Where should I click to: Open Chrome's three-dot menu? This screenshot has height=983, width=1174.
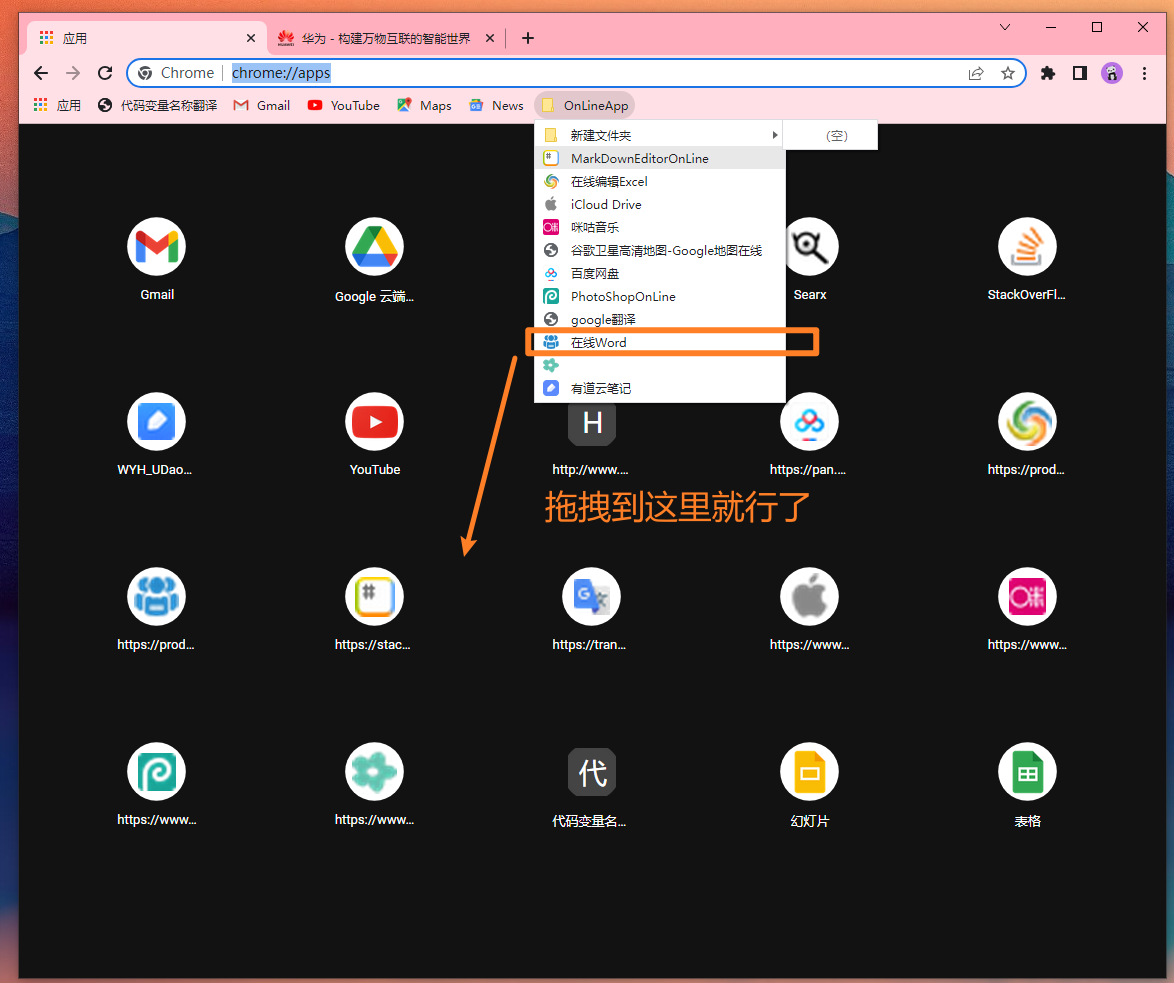1144,72
